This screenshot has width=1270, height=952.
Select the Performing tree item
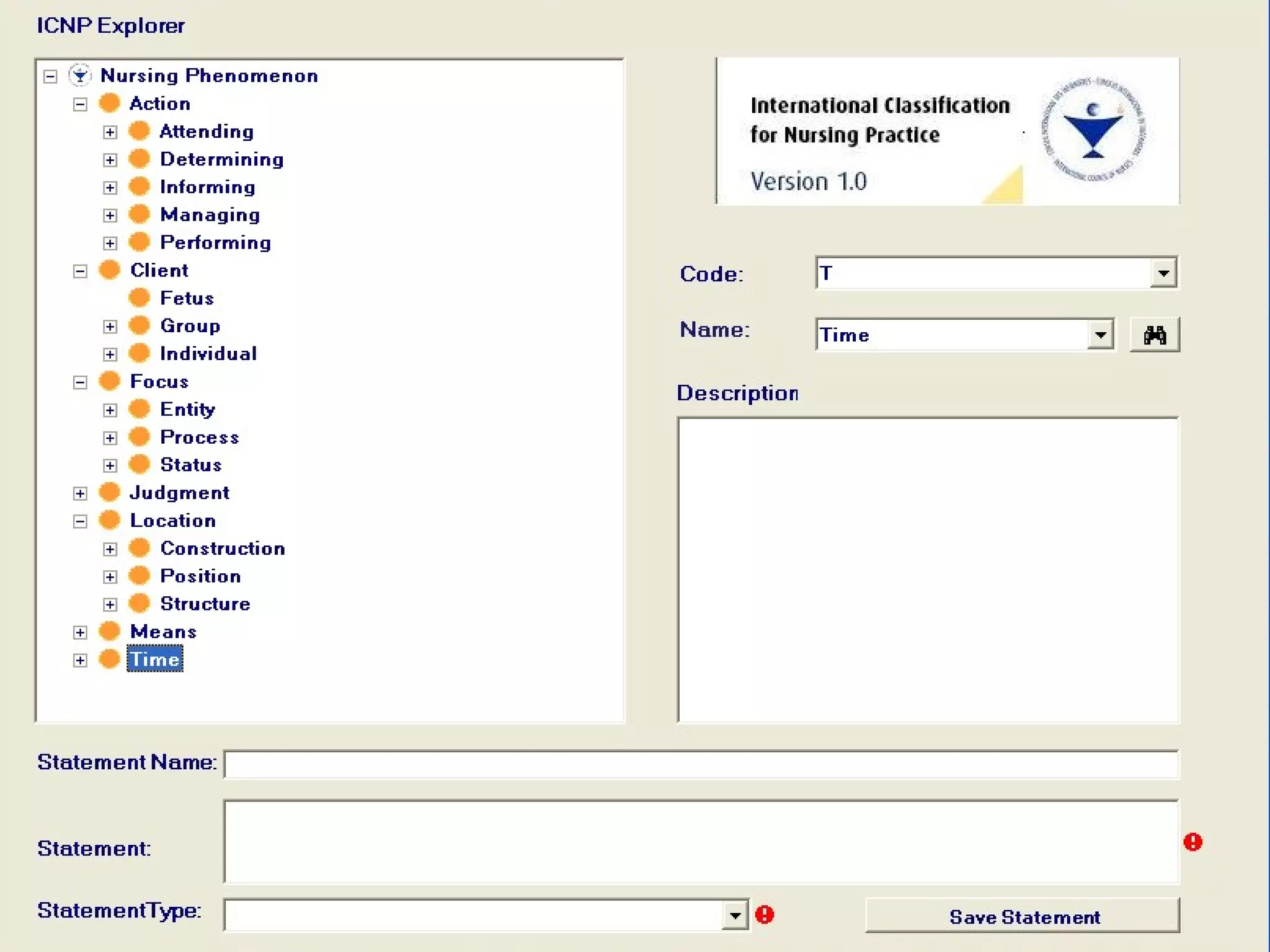pos(215,242)
